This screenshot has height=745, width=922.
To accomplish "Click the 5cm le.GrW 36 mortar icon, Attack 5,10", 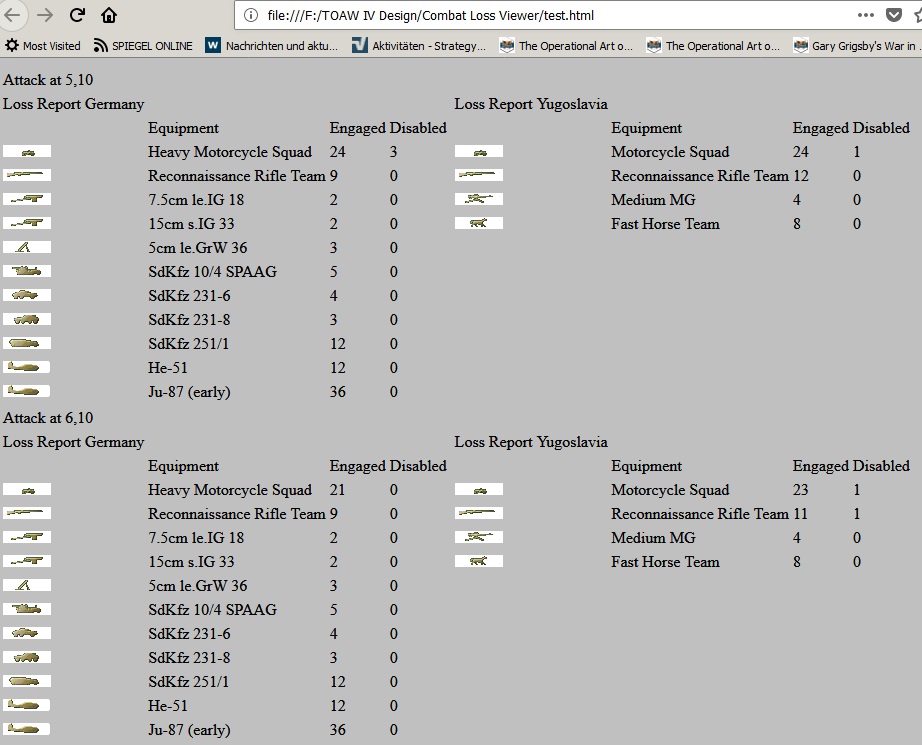I will [x=27, y=248].
